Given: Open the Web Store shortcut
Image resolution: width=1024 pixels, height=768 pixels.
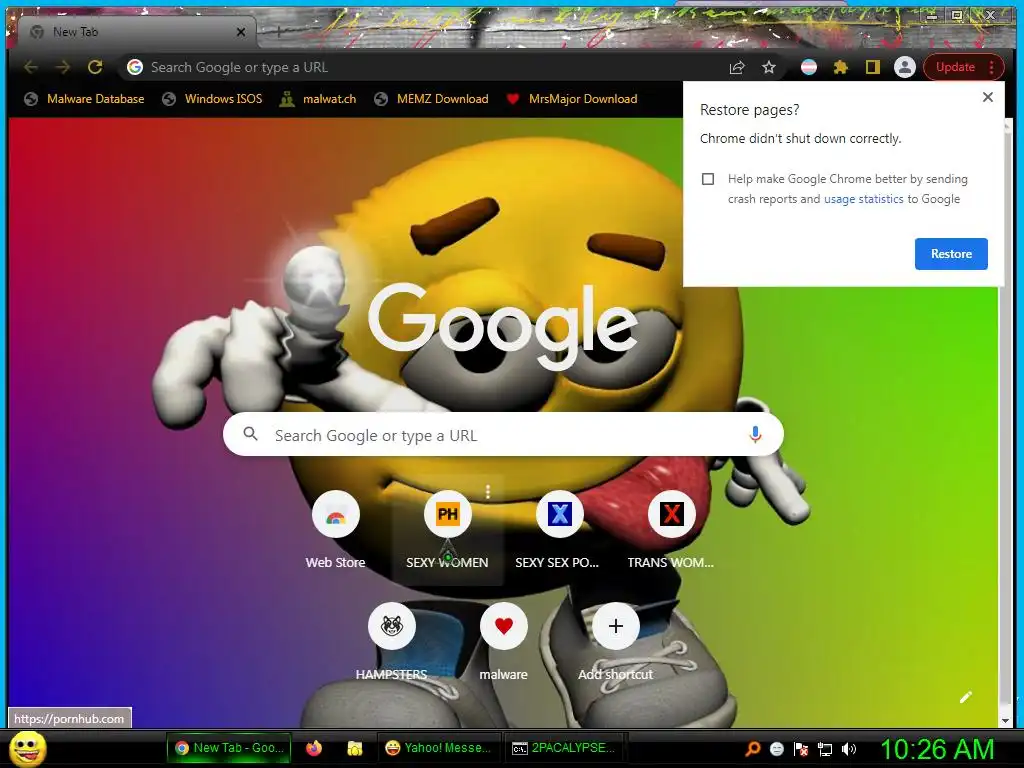Looking at the screenshot, I should tap(336, 530).
